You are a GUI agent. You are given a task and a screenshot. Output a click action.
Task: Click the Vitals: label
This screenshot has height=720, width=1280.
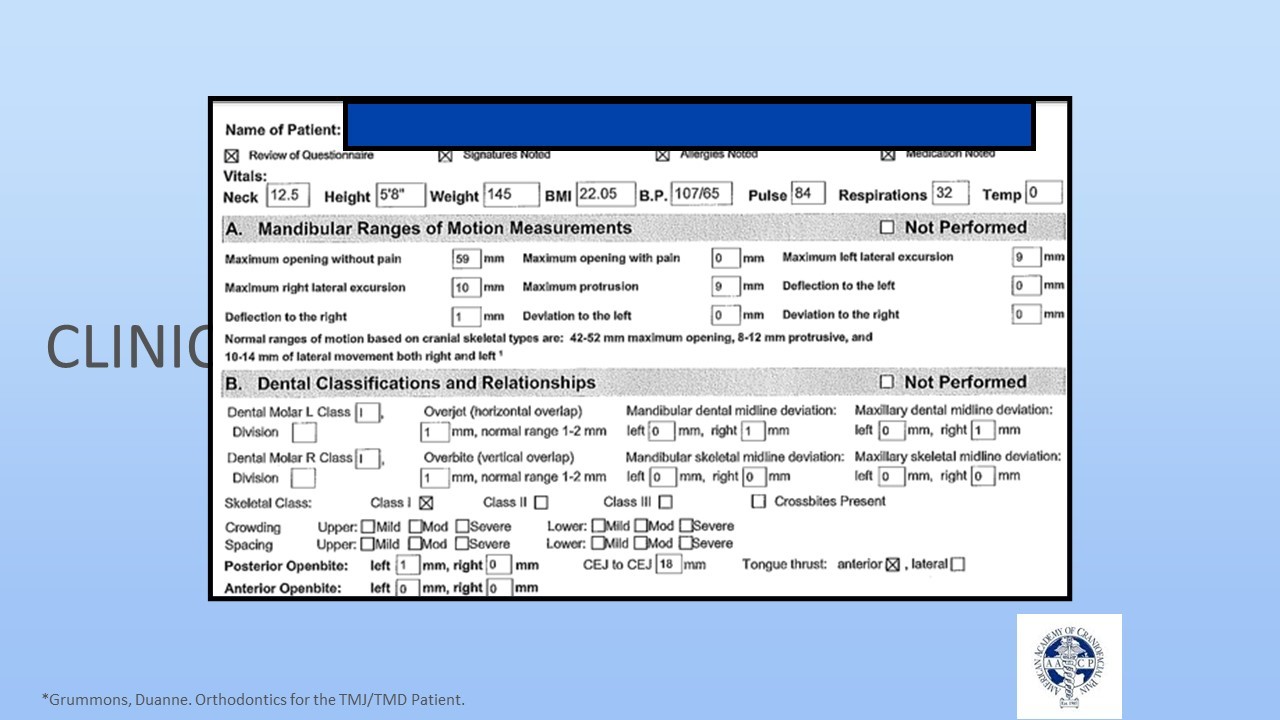244,176
